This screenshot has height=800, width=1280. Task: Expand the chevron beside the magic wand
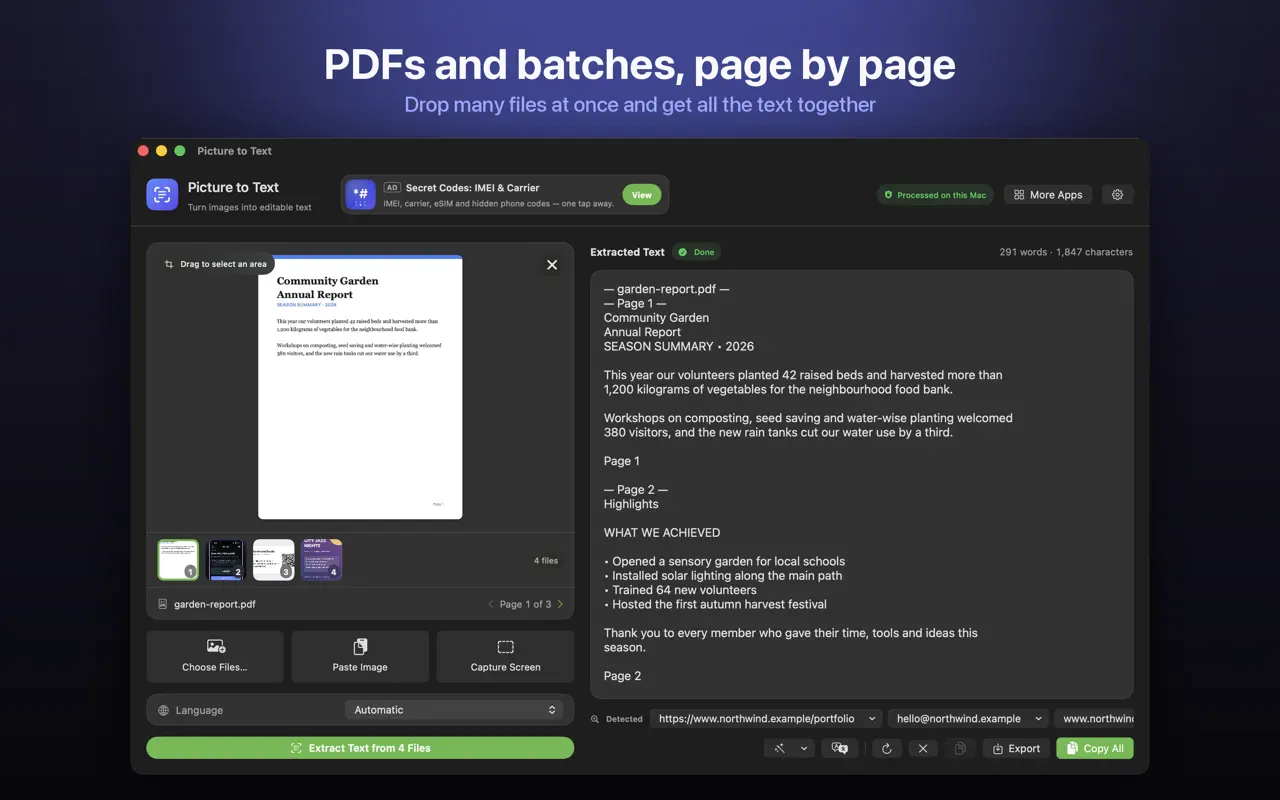(804, 748)
